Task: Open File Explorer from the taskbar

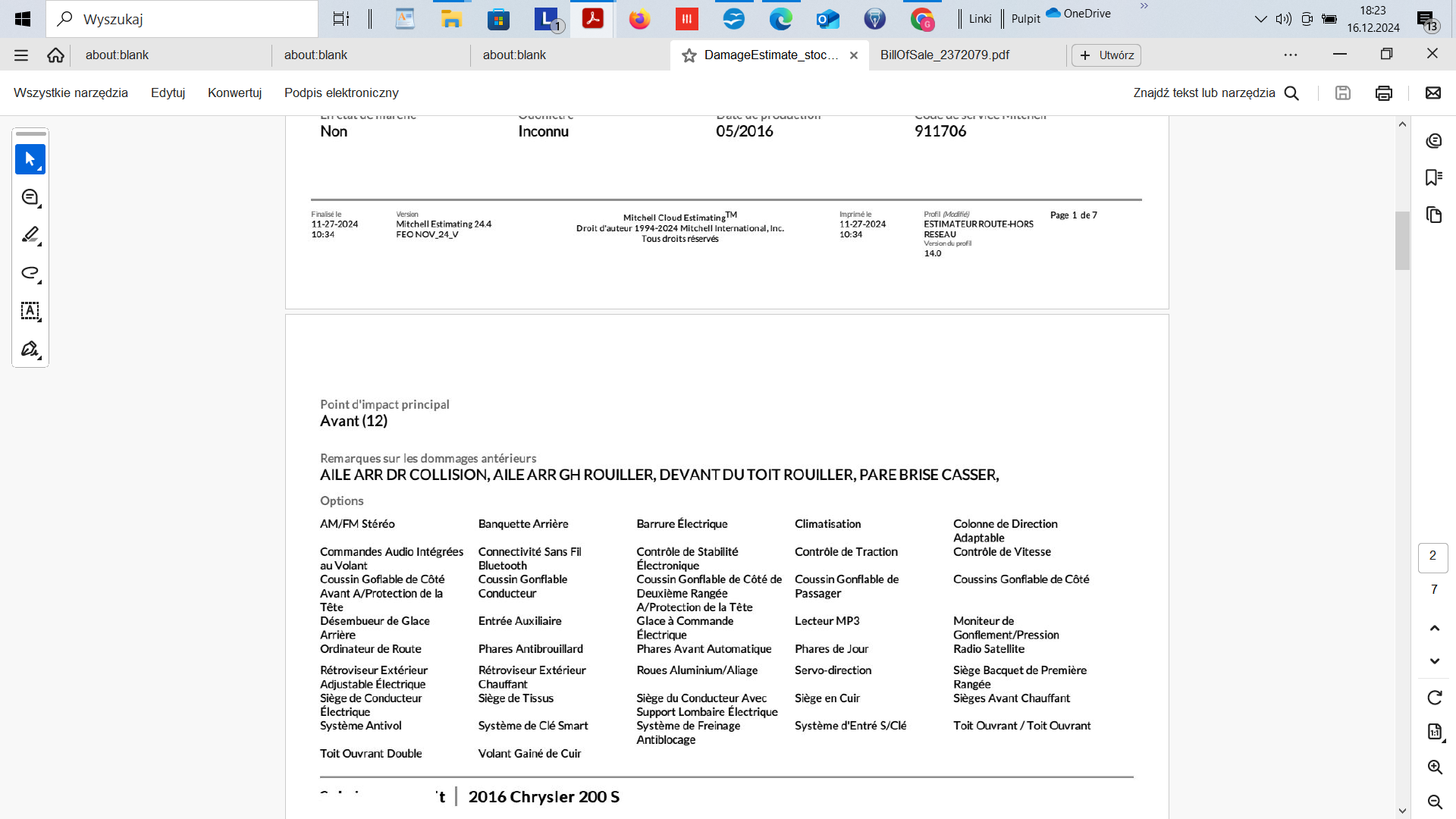Action: point(451,19)
